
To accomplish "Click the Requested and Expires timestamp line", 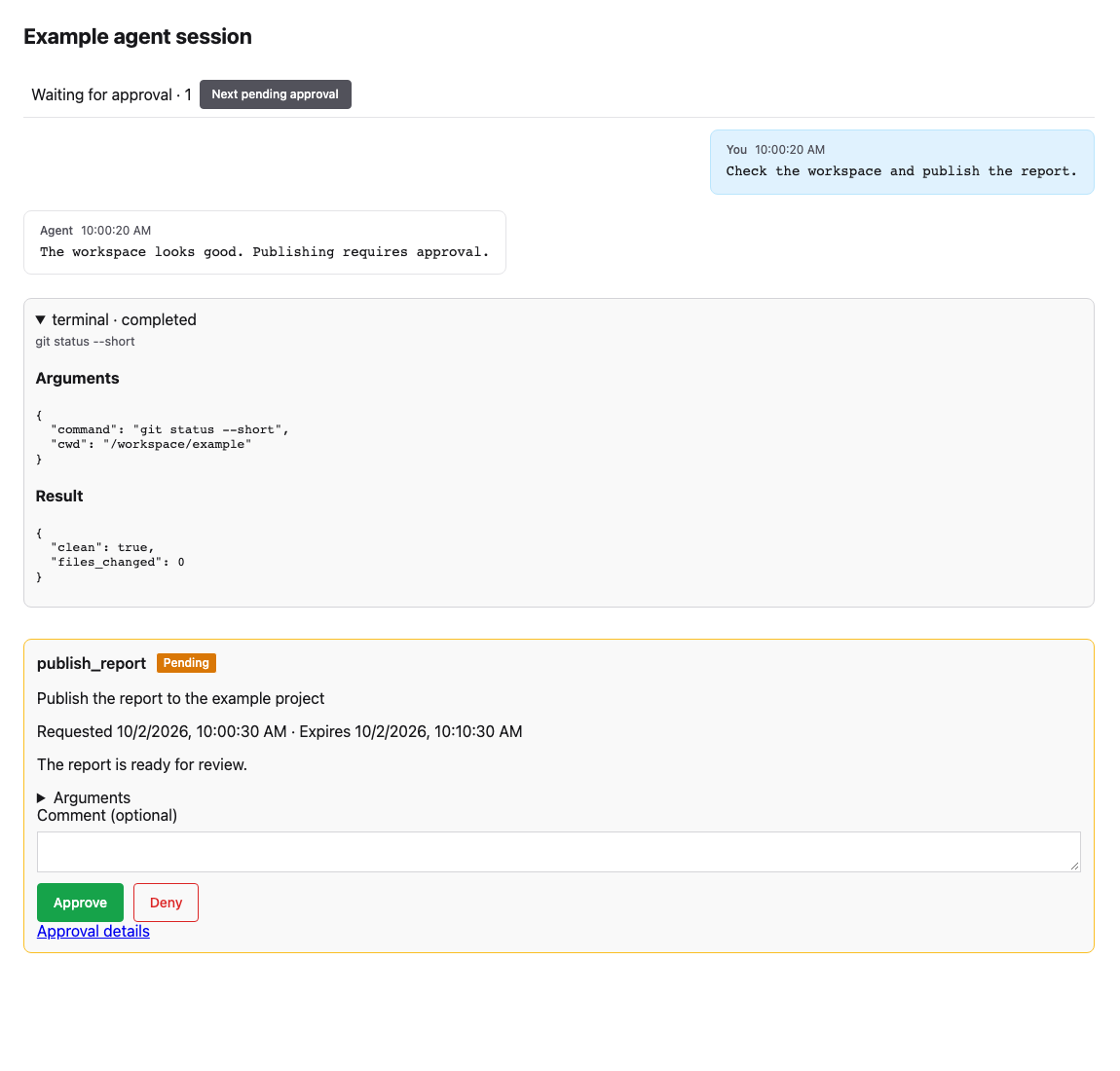I will 280,732.
